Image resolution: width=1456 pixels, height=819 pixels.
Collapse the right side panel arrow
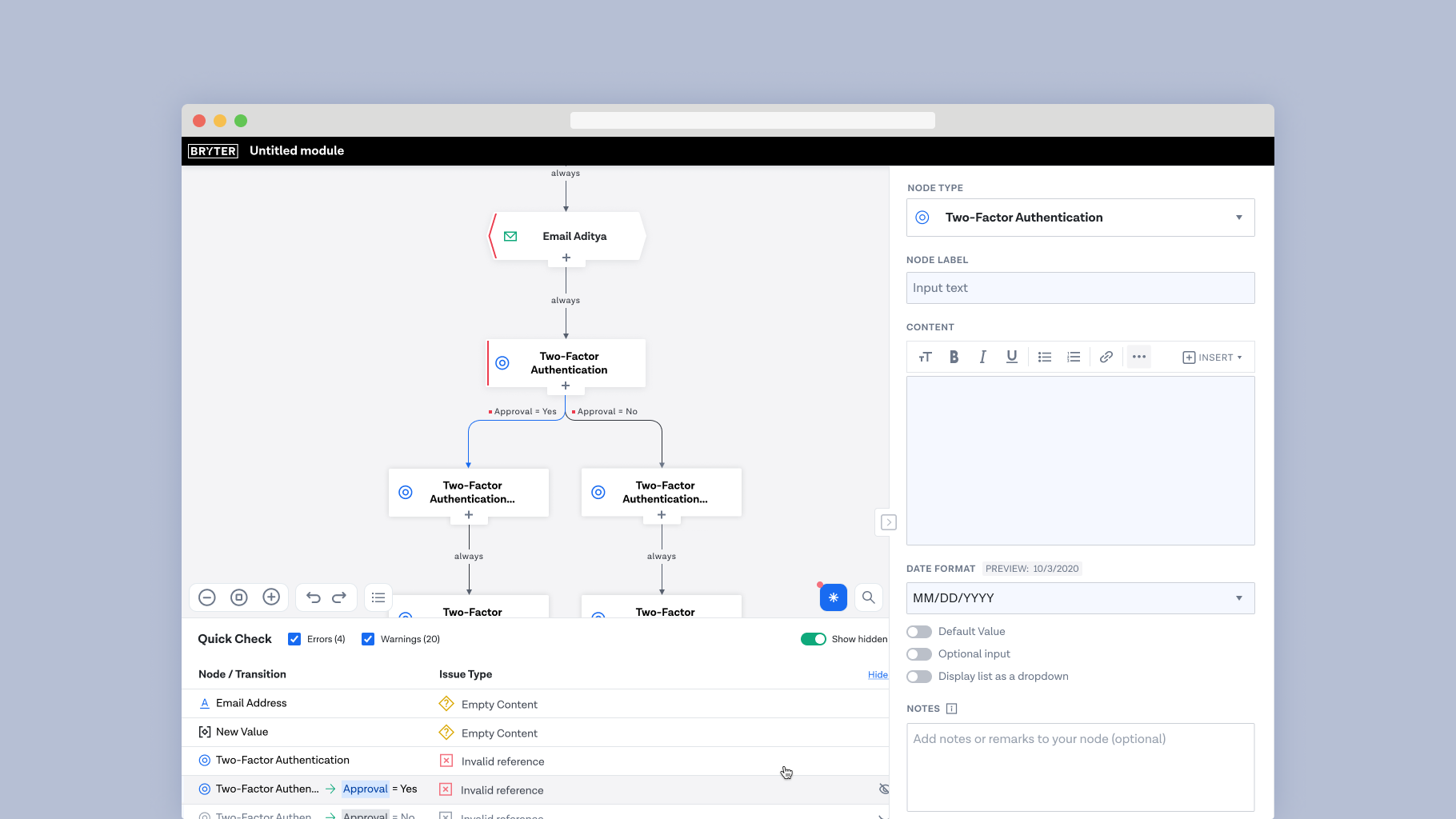[x=888, y=522]
